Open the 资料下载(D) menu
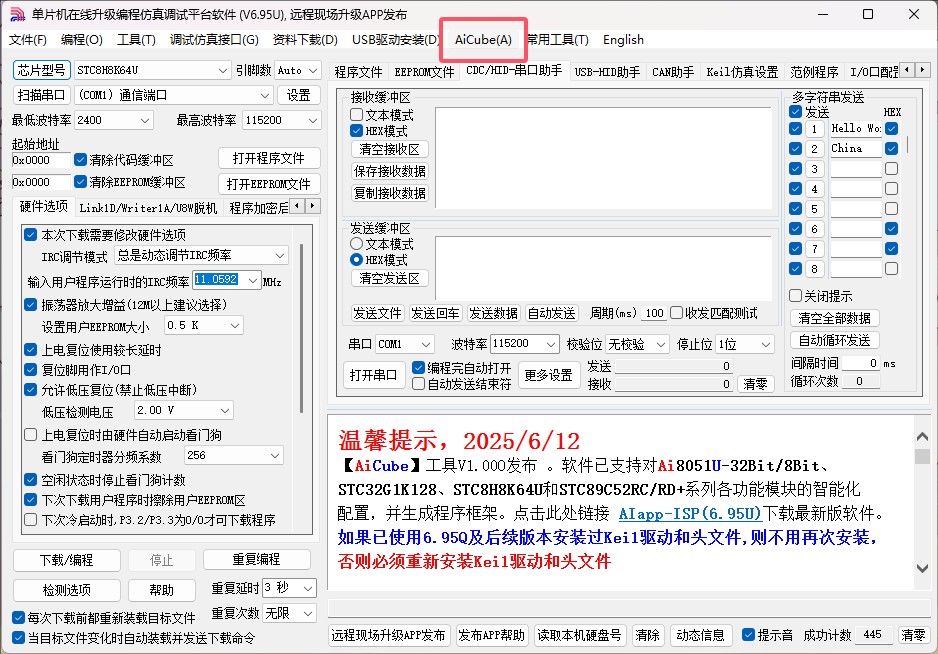This screenshot has width=938, height=654. click(x=305, y=39)
